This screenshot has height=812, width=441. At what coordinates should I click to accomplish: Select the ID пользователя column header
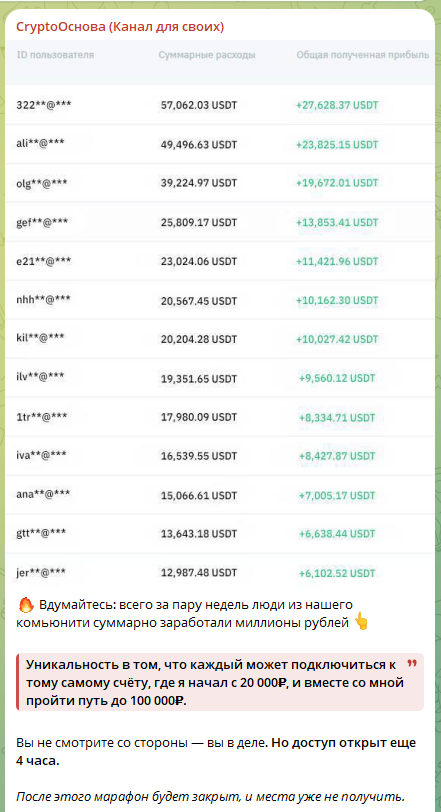tap(55, 55)
